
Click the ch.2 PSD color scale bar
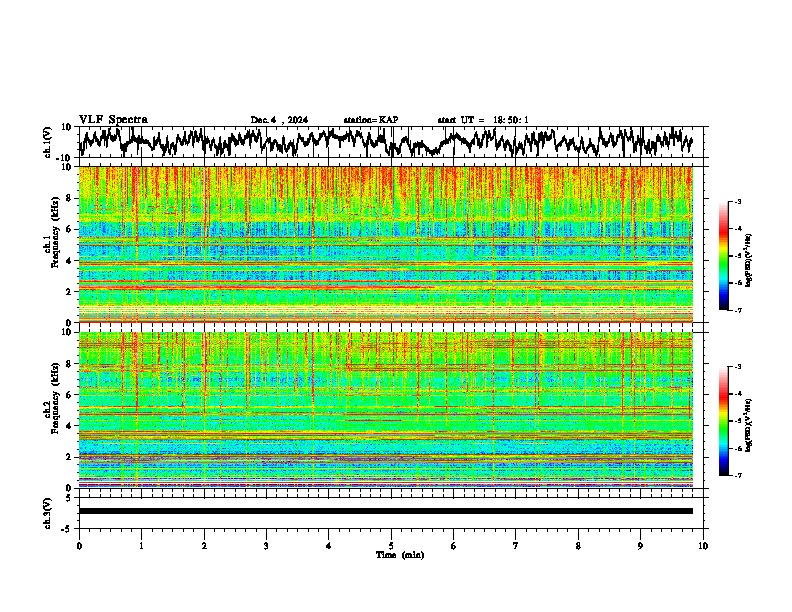pos(723,421)
